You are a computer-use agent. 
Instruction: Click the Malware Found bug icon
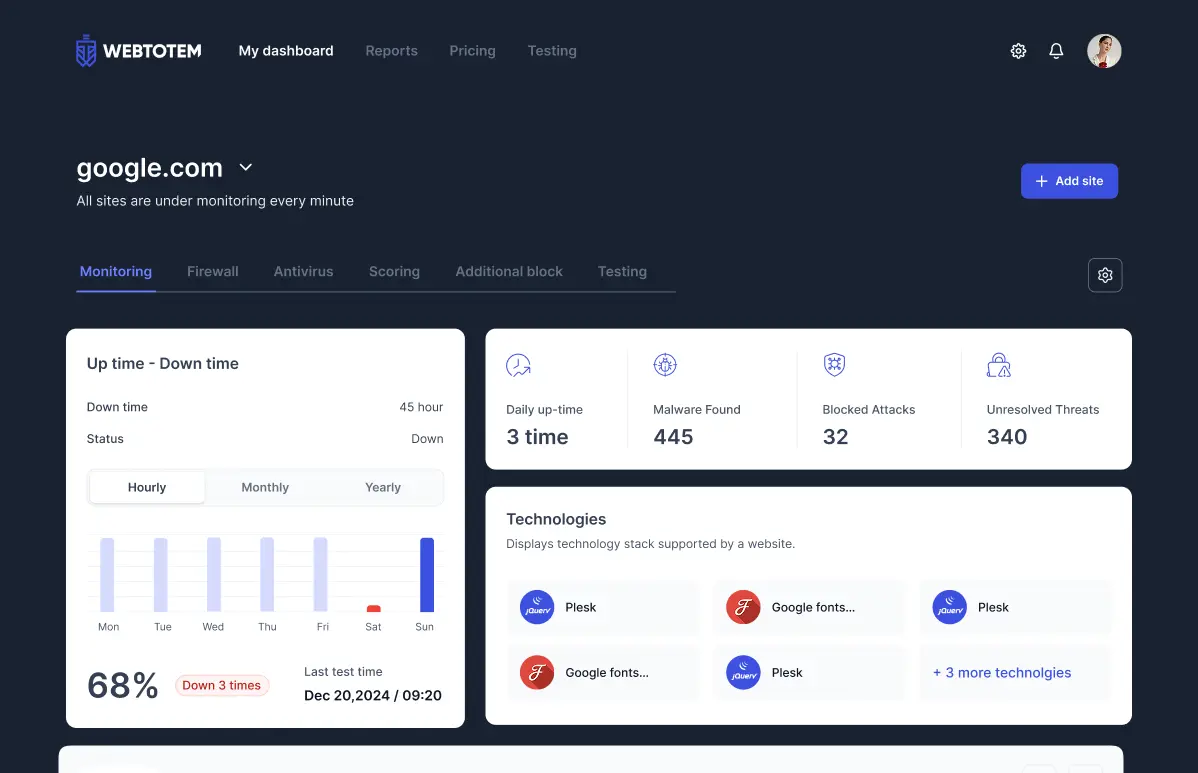tap(665, 365)
